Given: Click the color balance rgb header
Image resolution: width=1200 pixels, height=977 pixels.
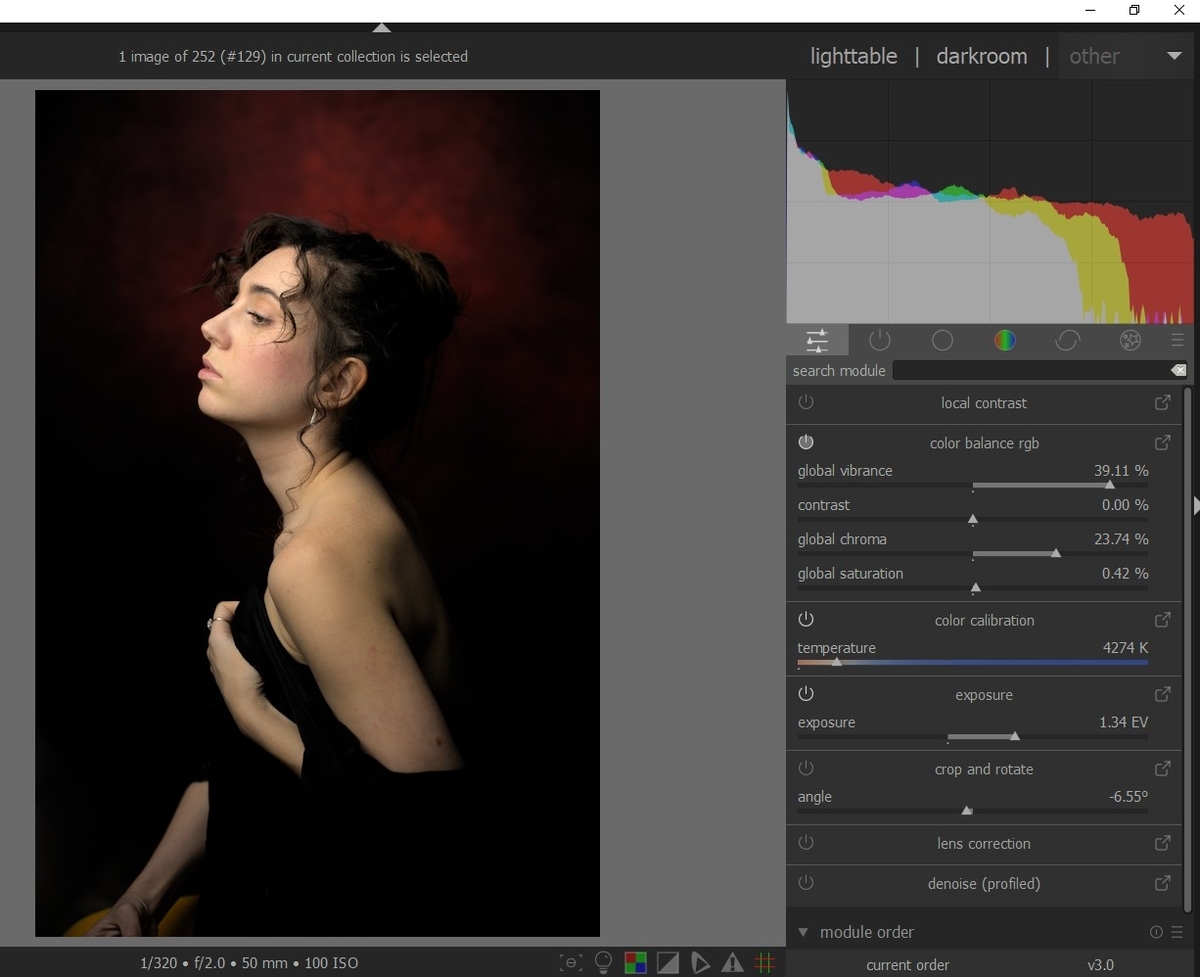Looking at the screenshot, I should pos(984,443).
